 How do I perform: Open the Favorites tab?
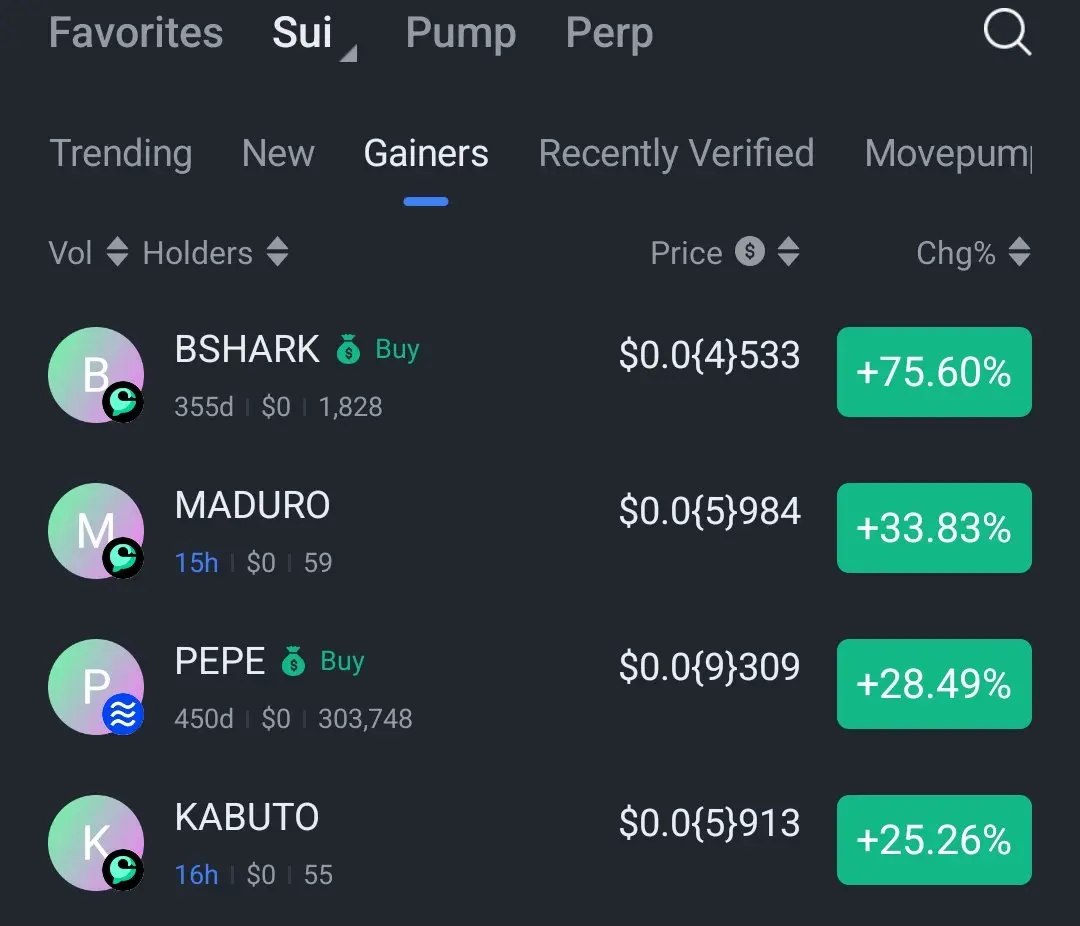pos(136,33)
